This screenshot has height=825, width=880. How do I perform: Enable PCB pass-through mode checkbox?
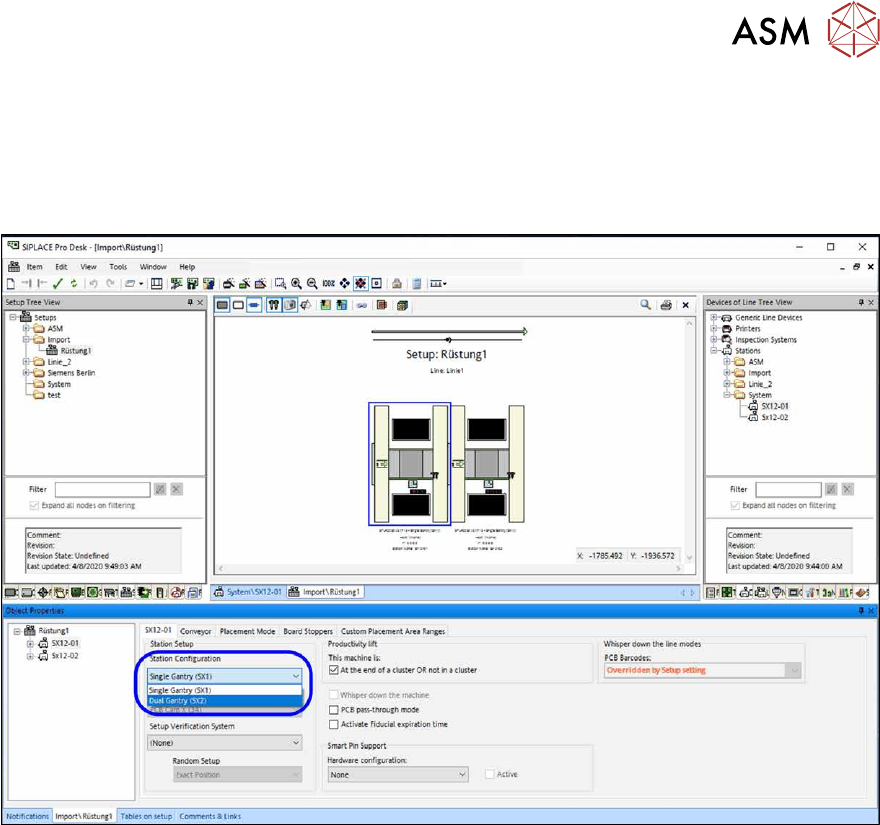pos(333,710)
